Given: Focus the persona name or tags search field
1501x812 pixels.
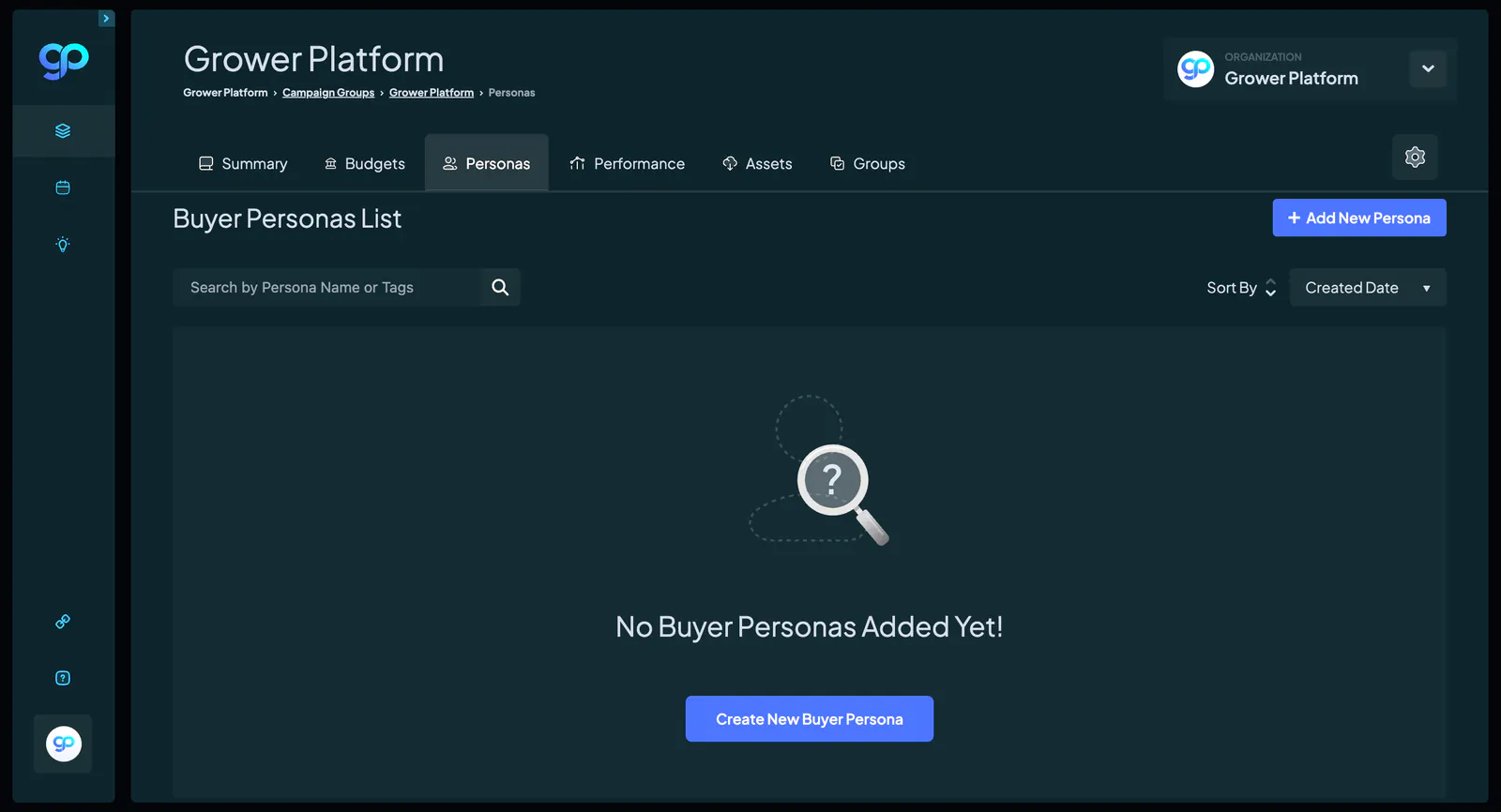Looking at the screenshot, I should [326, 287].
